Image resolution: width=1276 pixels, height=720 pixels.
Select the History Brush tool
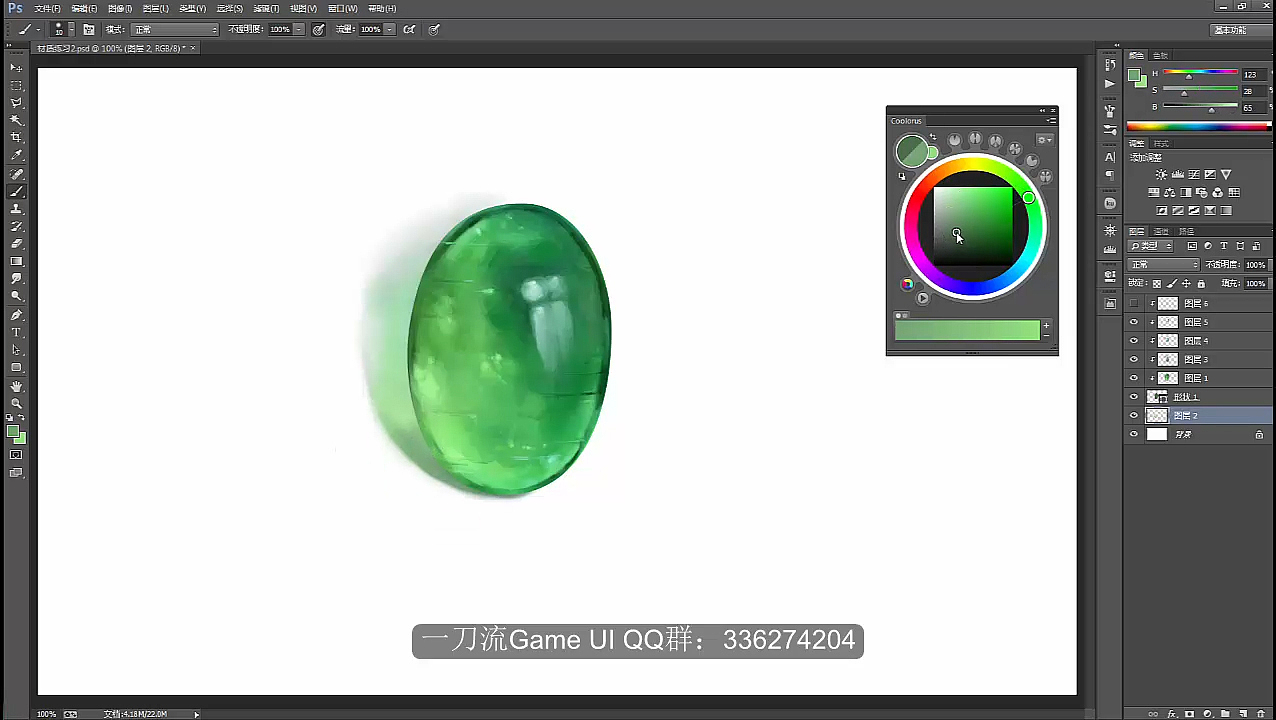point(16,227)
